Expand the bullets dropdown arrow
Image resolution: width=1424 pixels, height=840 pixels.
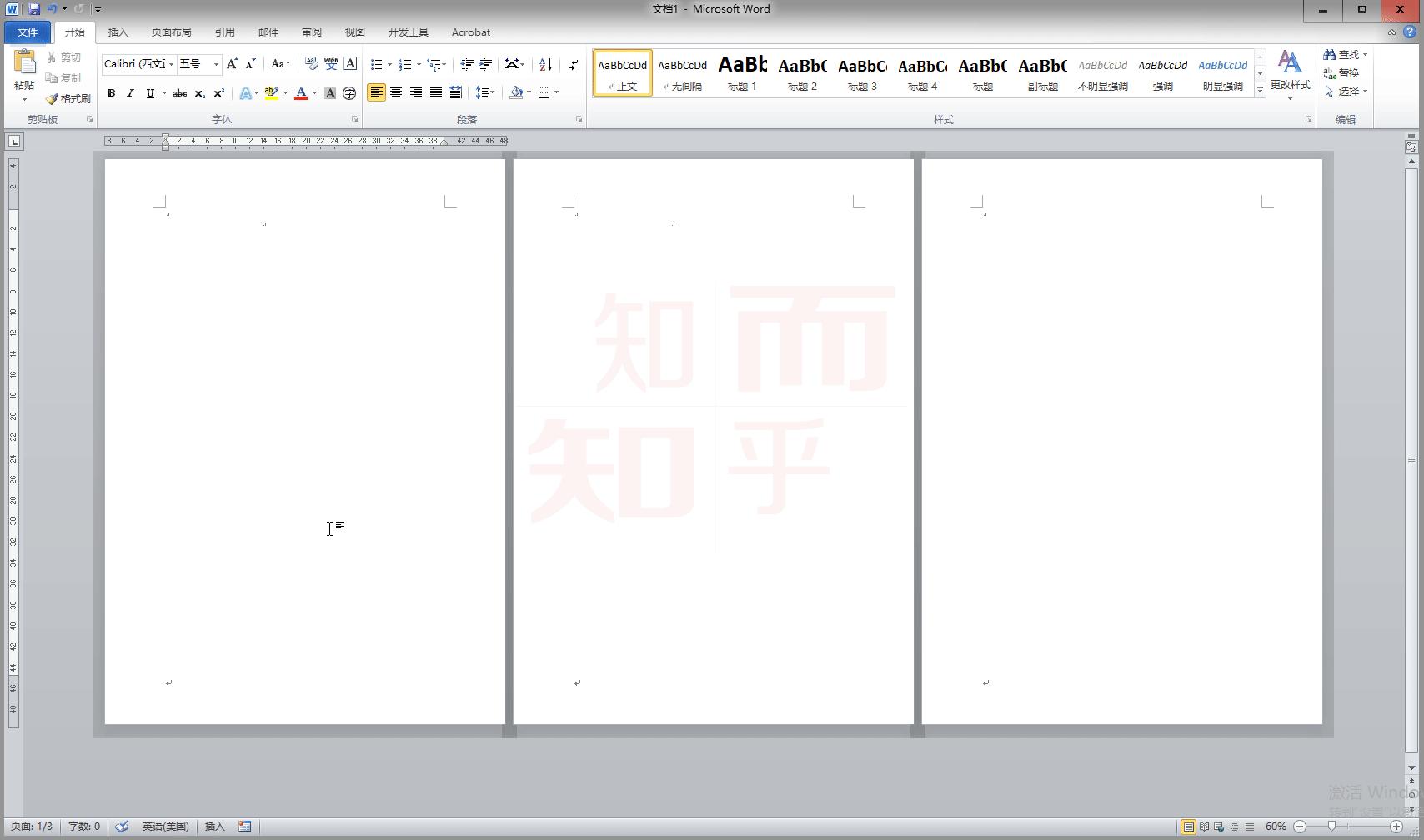tap(389, 64)
